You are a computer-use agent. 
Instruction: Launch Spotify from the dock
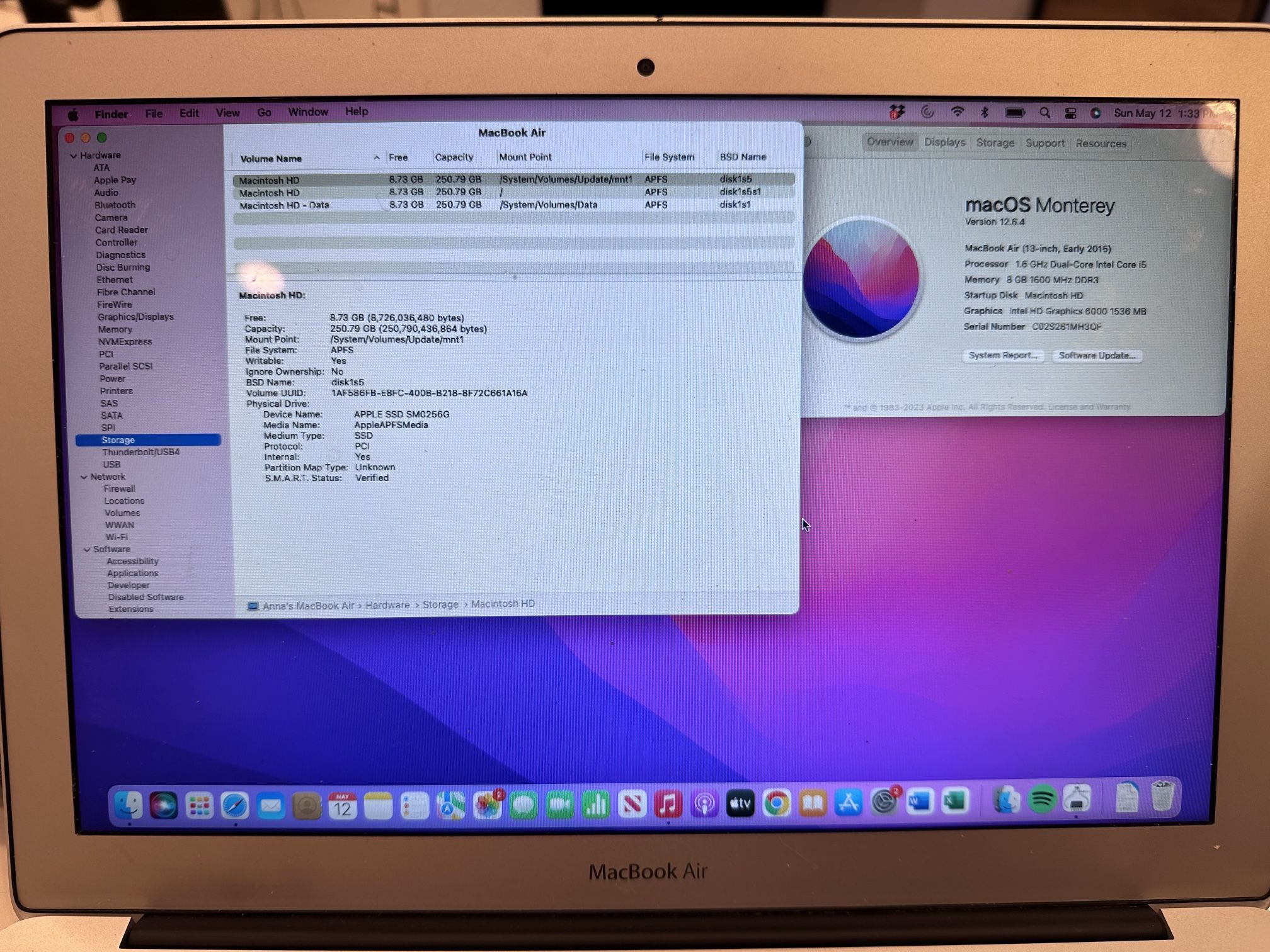click(1042, 801)
